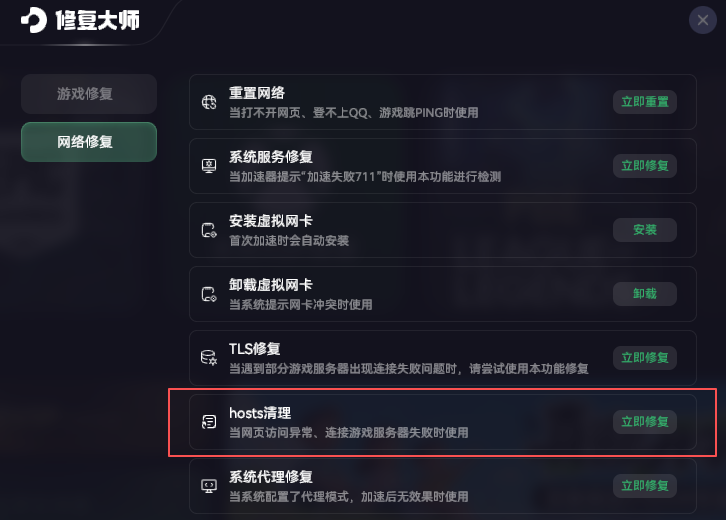This screenshot has width=726, height=520.
Task: Click the network card icon for 卸载虚拟网卡
Action: click(x=209, y=294)
